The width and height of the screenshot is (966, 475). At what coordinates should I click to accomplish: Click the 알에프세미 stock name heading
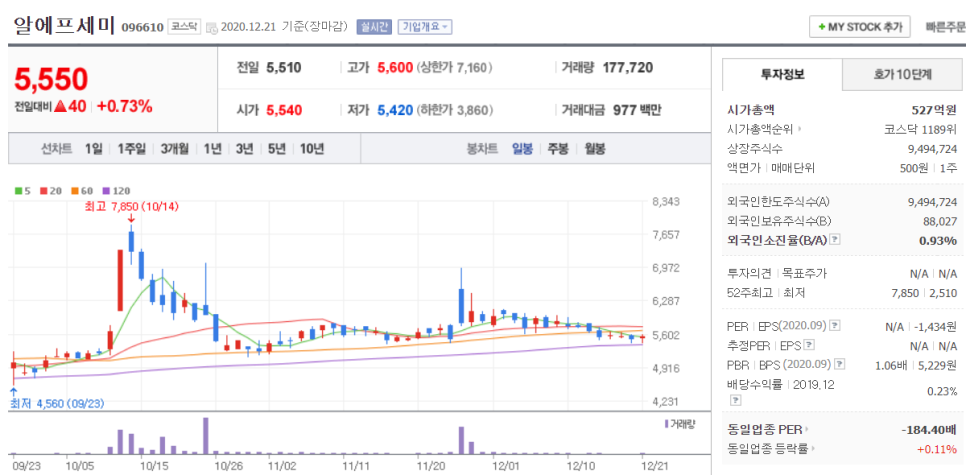click(x=63, y=26)
